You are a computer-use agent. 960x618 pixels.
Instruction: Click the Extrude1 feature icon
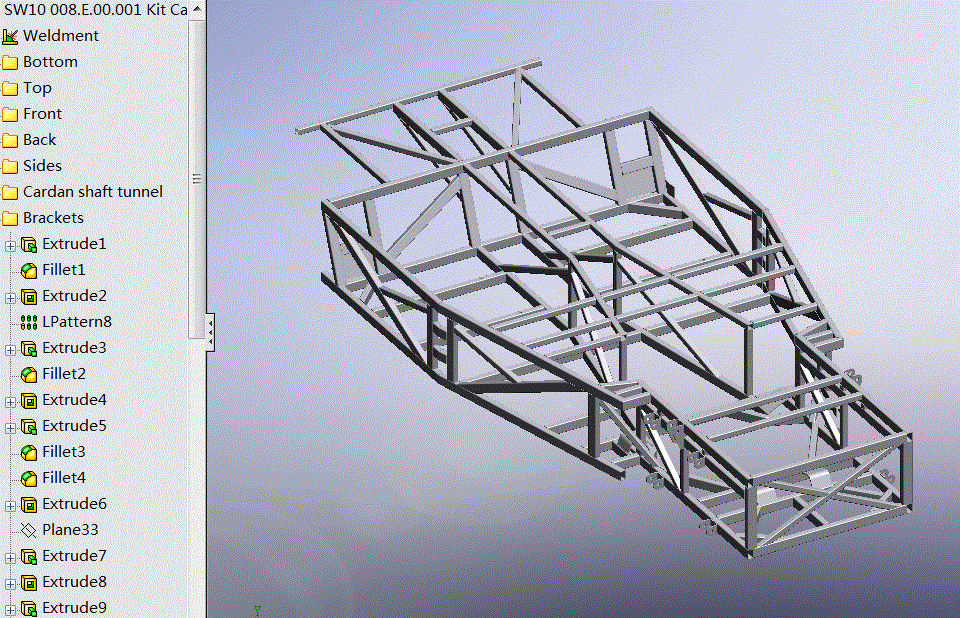pos(29,245)
